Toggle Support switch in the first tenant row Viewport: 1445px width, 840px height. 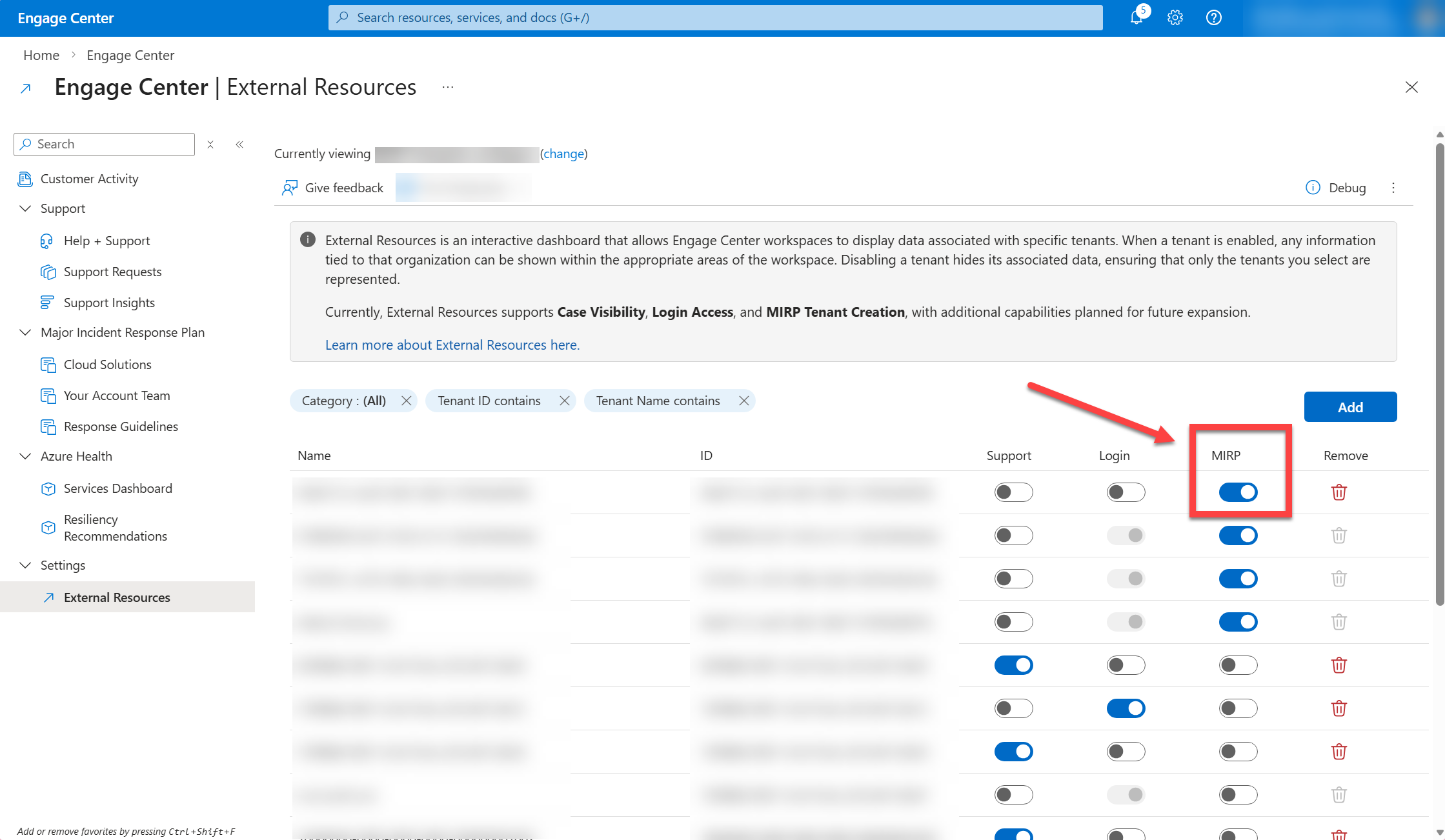[x=1013, y=492]
